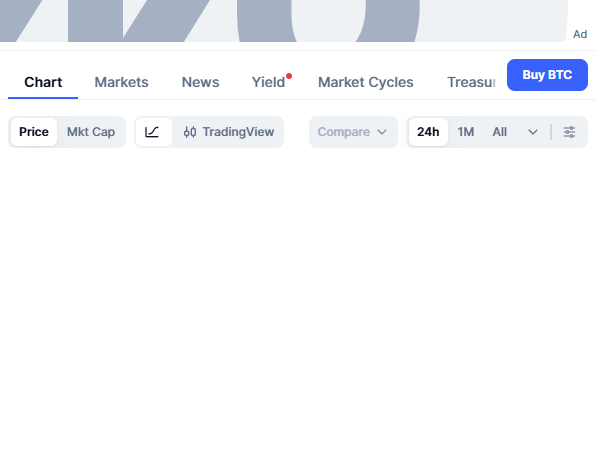
Task: Open the advertisement banner at top
Action: point(283,21)
